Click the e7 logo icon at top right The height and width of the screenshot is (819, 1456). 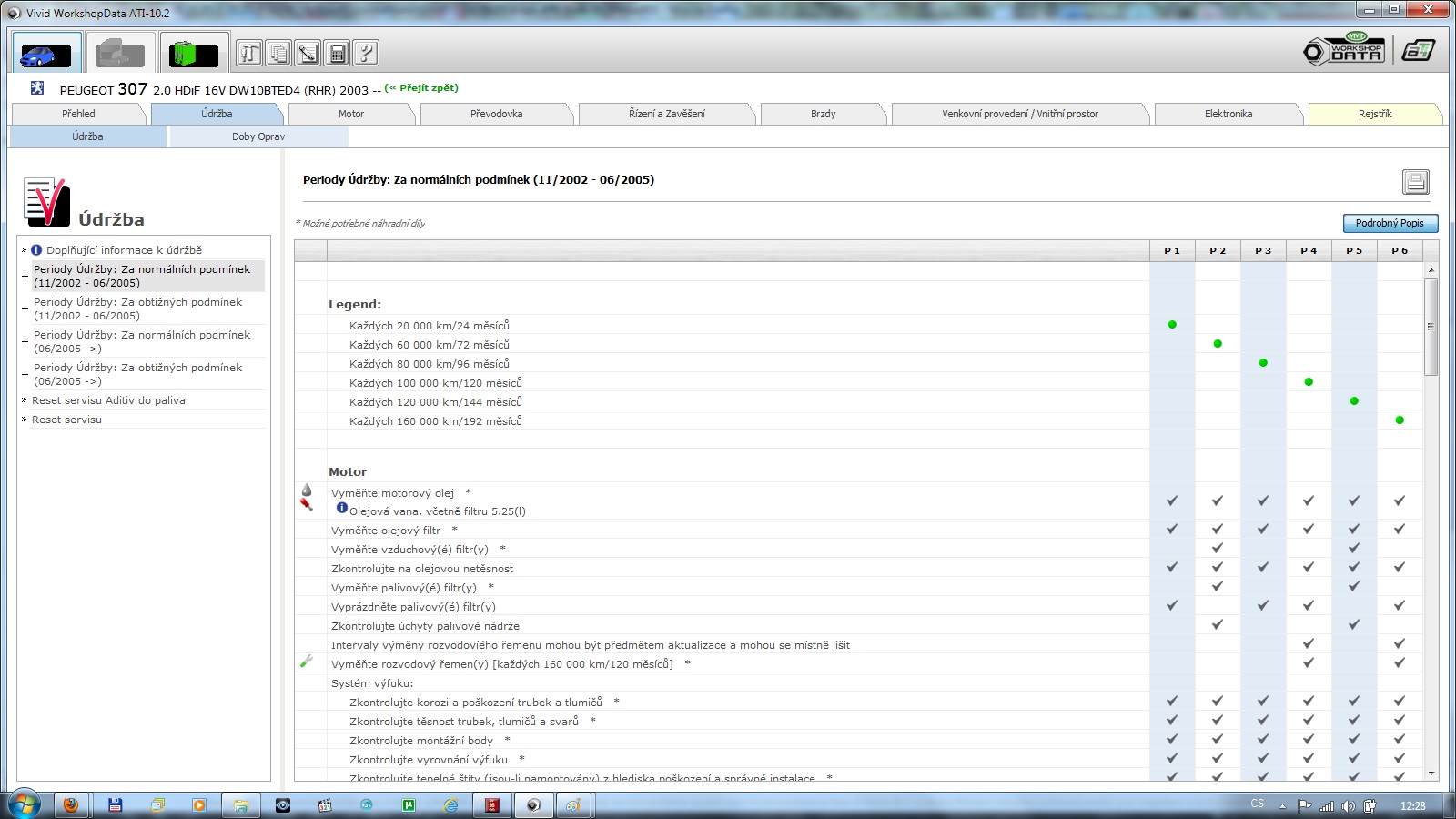pos(1418,51)
